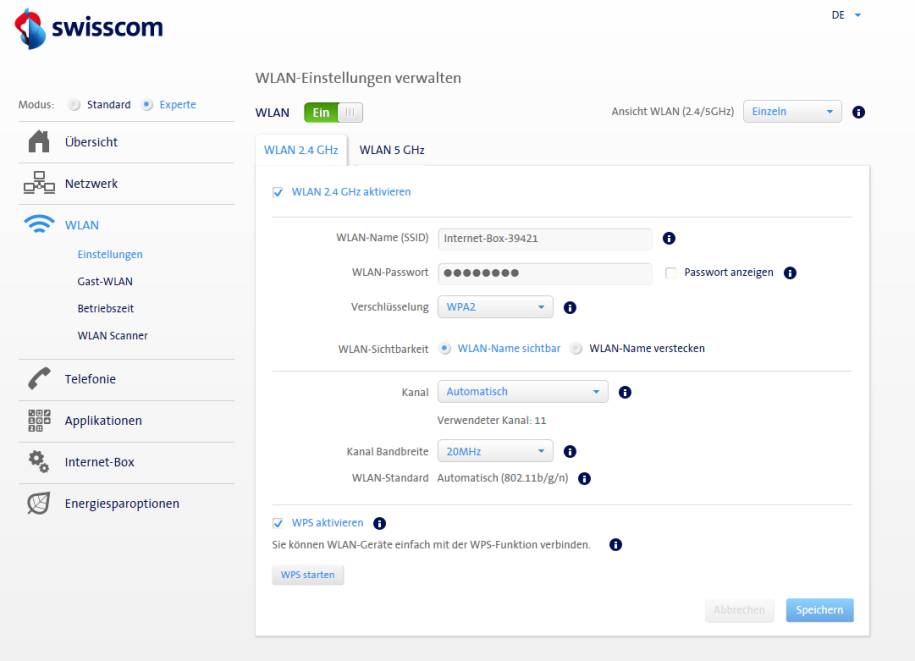The image size is (915, 661).
Task: Open the Ansicht WLAN Einzeln dropdown
Action: tap(792, 111)
